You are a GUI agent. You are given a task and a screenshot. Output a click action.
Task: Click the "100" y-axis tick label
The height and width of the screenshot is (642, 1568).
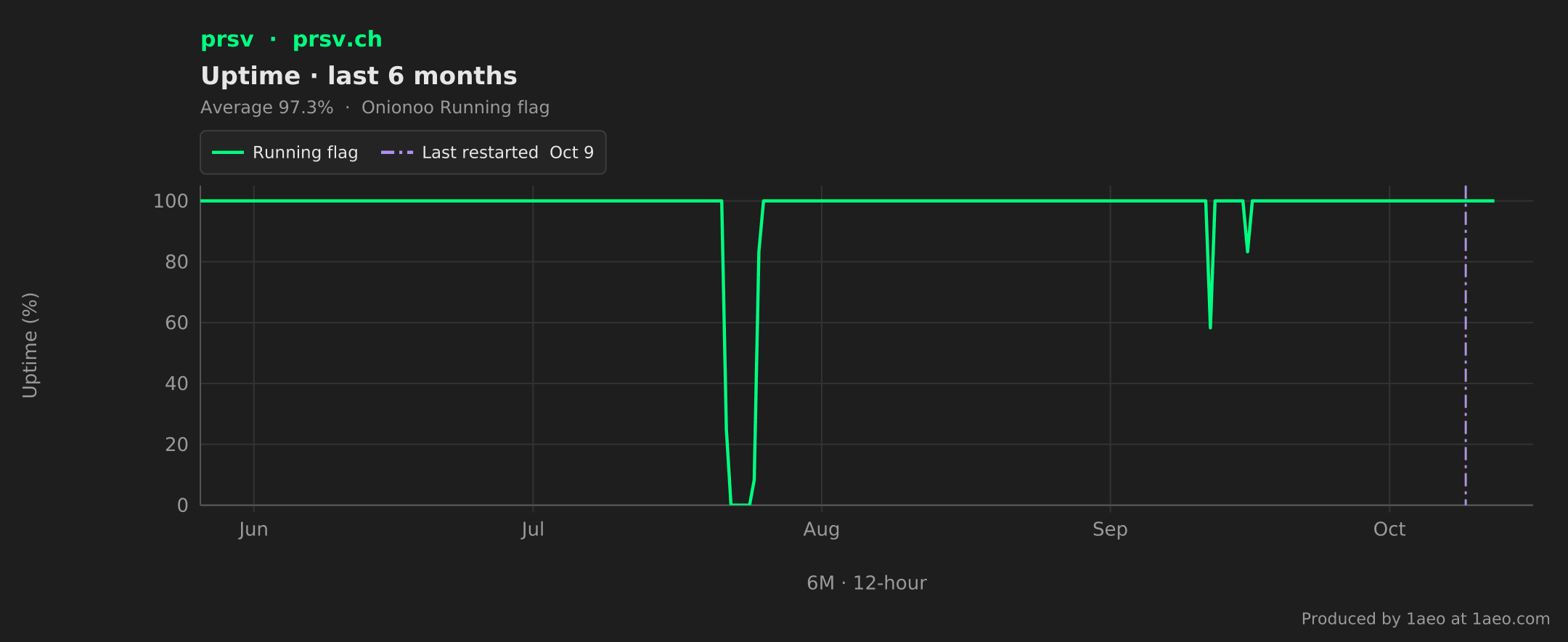(x=171, y=201)
